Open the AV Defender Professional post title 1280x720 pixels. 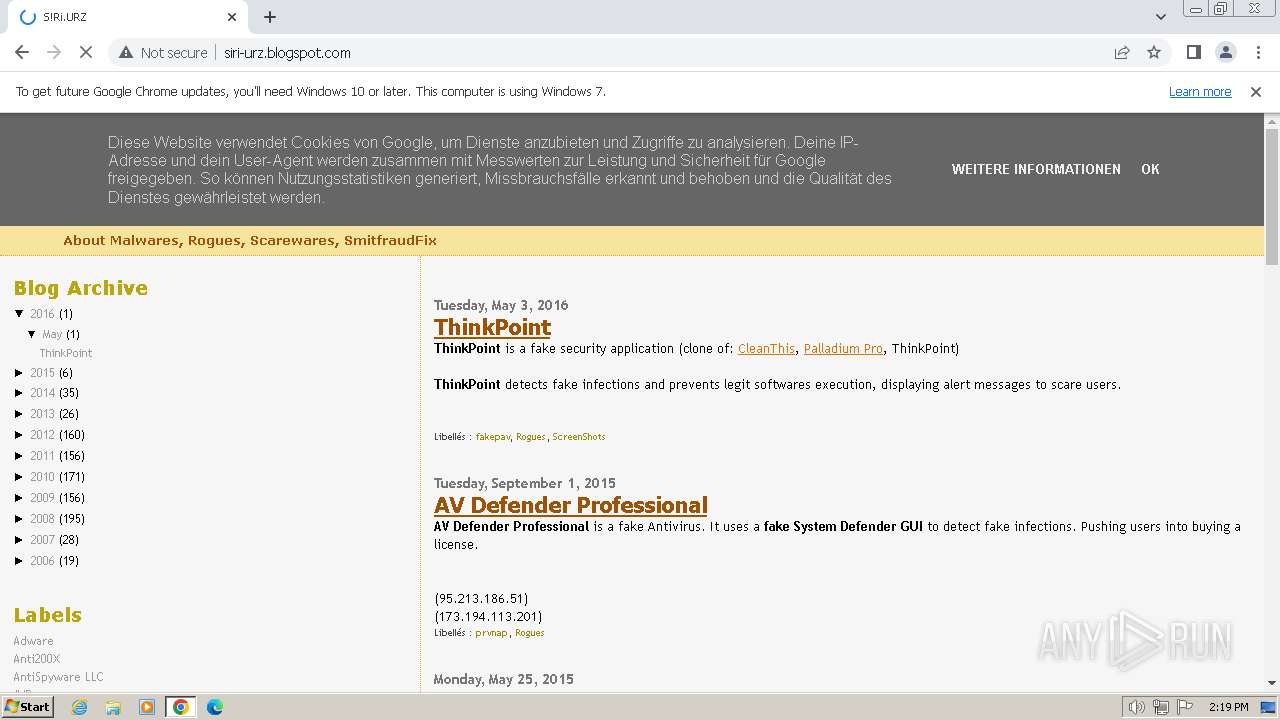click(x=571, y=505)
